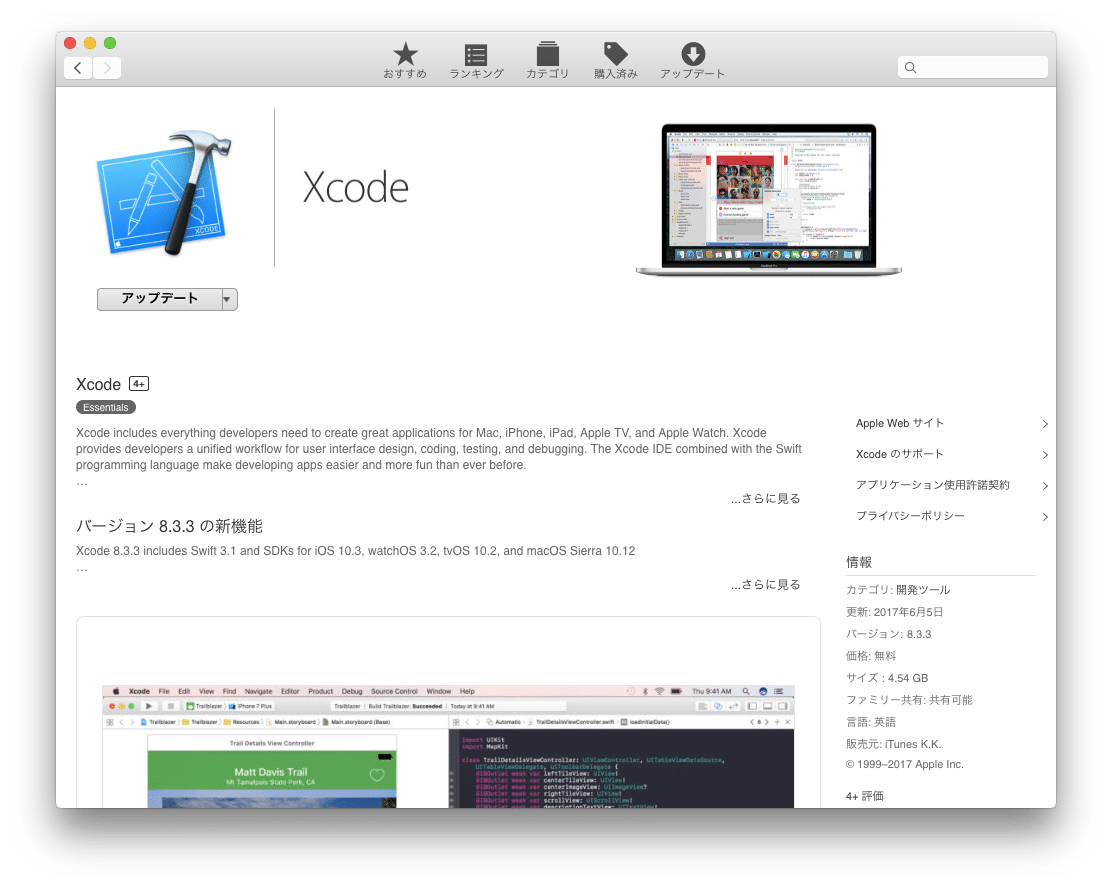Screen dimensions: 1112x888
Task: Go forward with the right arrow button
Action: [107, 68]
